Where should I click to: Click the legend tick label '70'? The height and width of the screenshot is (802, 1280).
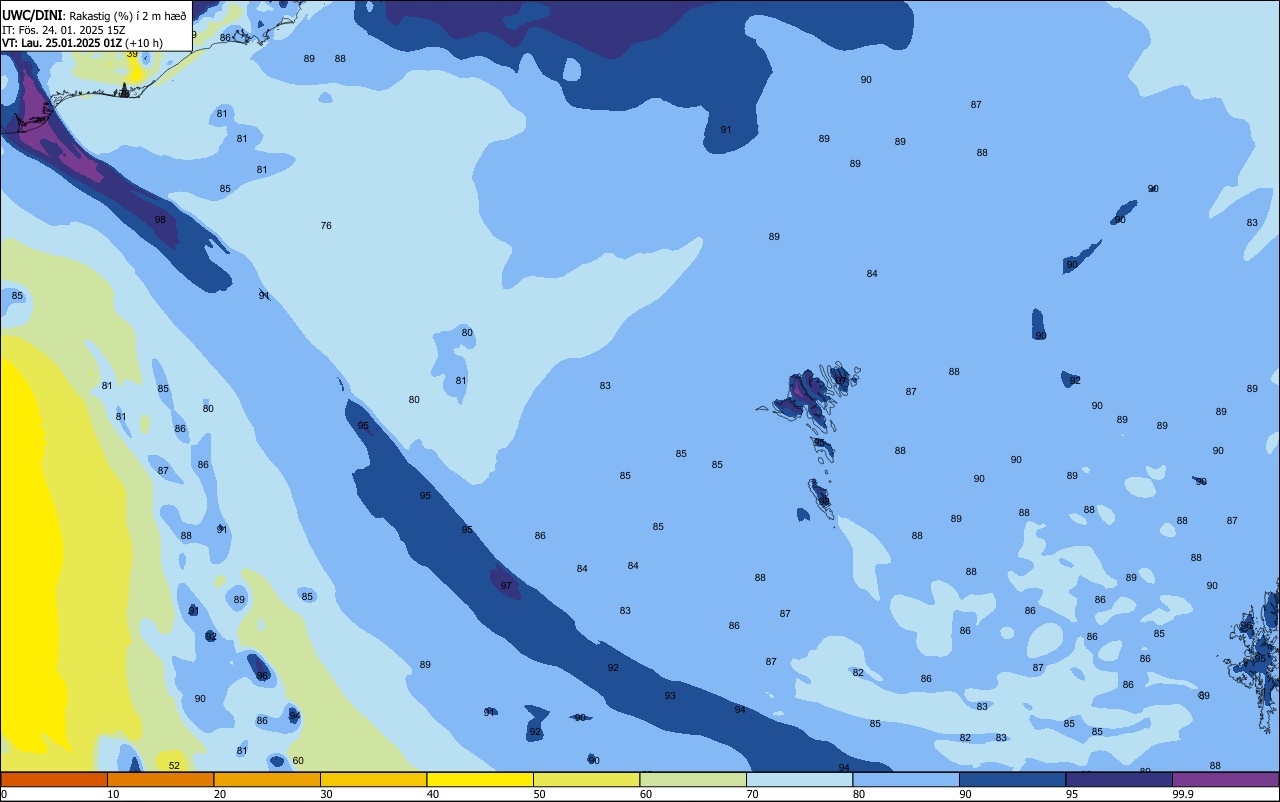(752, 794)
